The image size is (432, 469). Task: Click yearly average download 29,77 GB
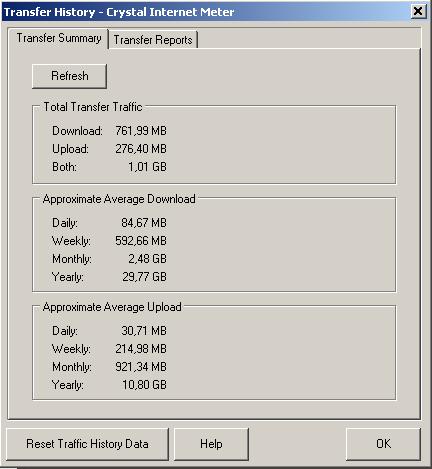pyautogui.click(x=144, y=277)
